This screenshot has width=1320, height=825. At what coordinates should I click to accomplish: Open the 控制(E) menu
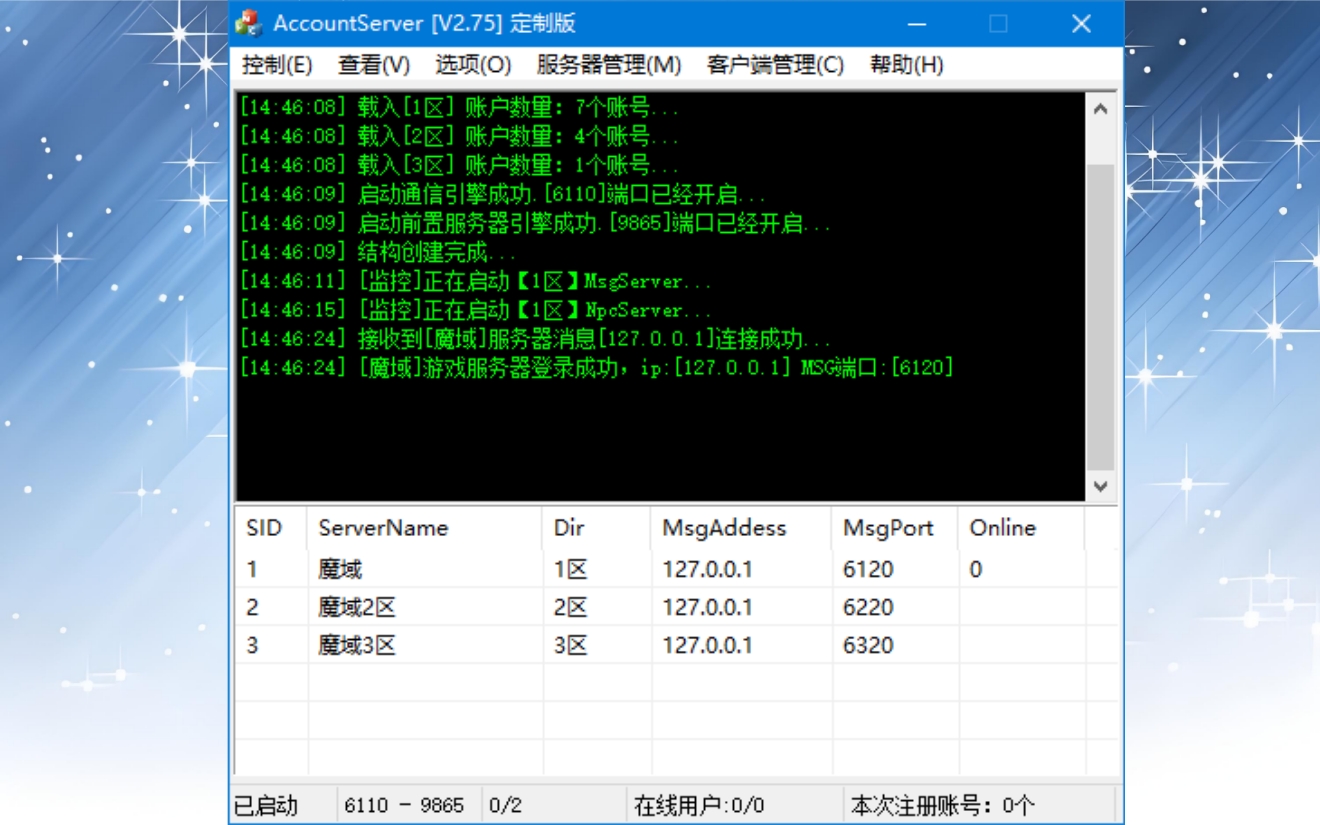pyautogui.click(x=277, y=65)
